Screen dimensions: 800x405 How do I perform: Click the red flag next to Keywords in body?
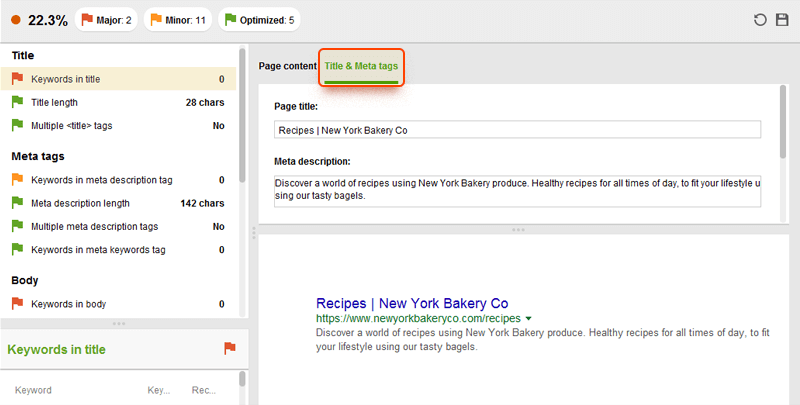pos(17,304)
